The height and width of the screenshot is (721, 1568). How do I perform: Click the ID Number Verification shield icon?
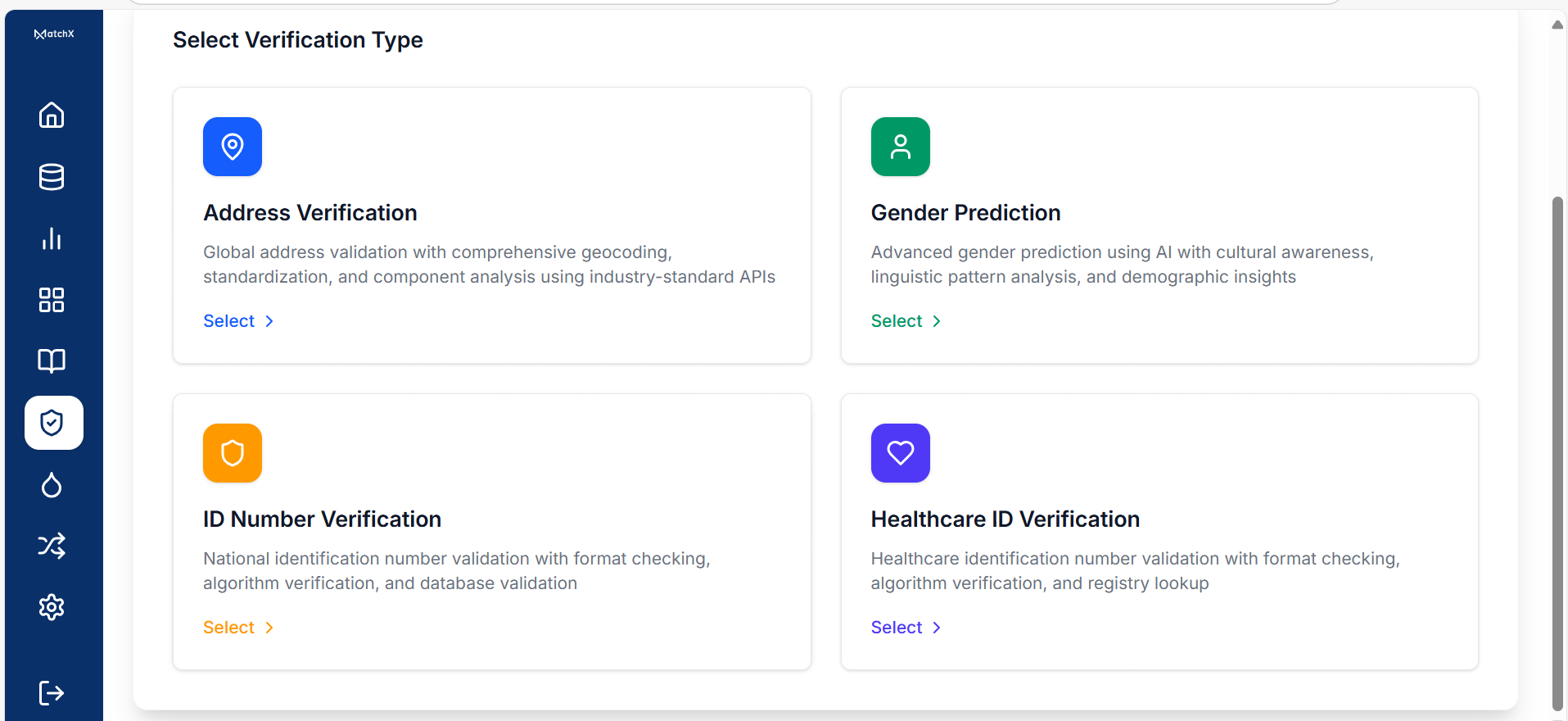pyautogui.click(x=232, y=452)
